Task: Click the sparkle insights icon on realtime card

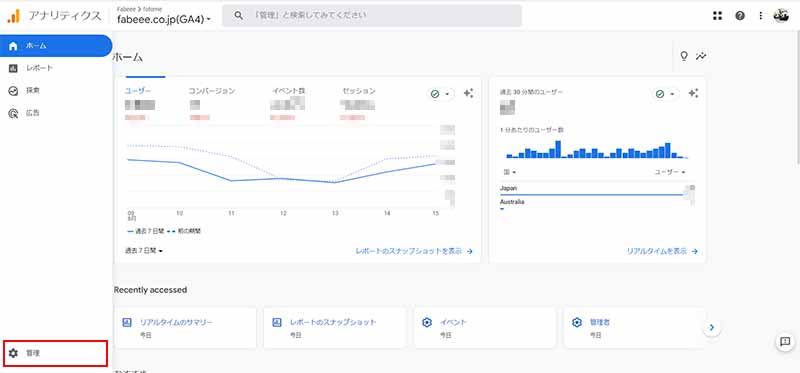Action: click(x=693, y=93)
